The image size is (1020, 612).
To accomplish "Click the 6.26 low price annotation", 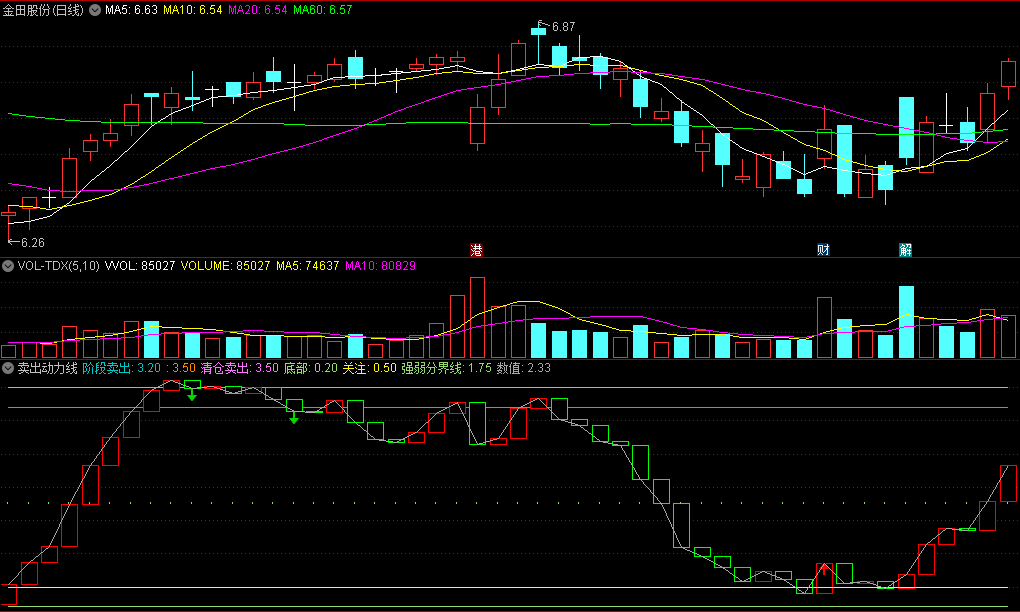I will coord(33,243).
